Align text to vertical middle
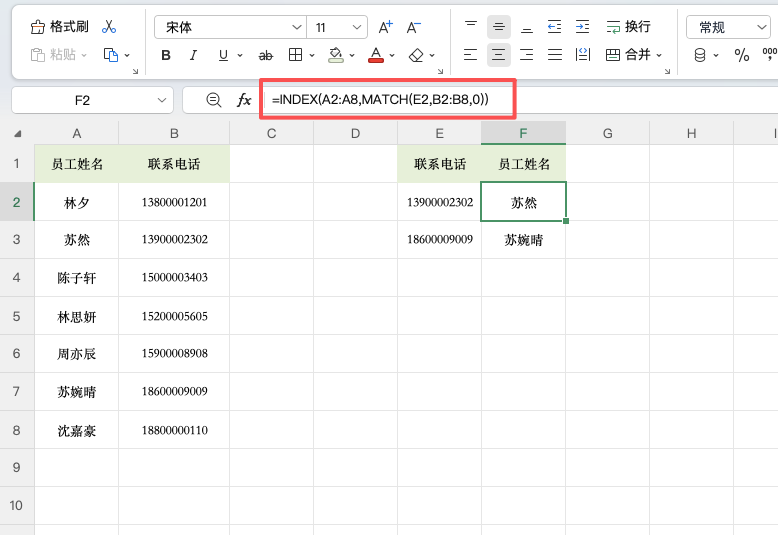Image resolution: width=778 pixels, height=535 pixels. [x=499, y=27]
